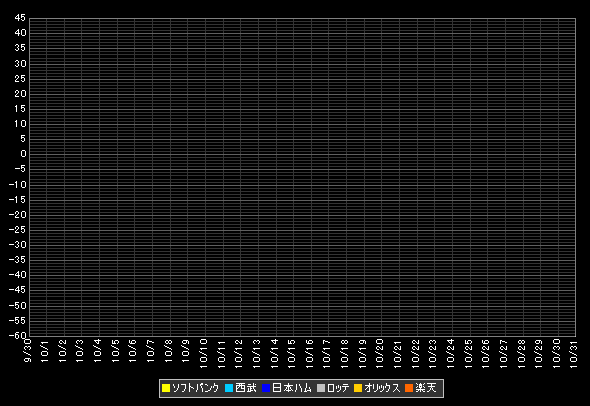Select the 日本ハム legend label
Screen dimensions: 590x406
tap(292, 388)
